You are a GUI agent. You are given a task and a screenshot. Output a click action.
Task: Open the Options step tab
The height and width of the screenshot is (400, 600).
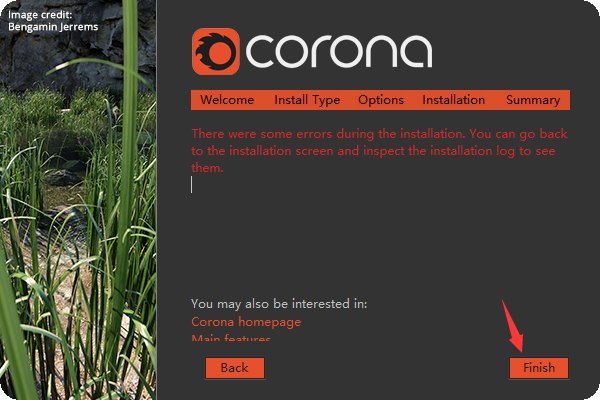381,100
